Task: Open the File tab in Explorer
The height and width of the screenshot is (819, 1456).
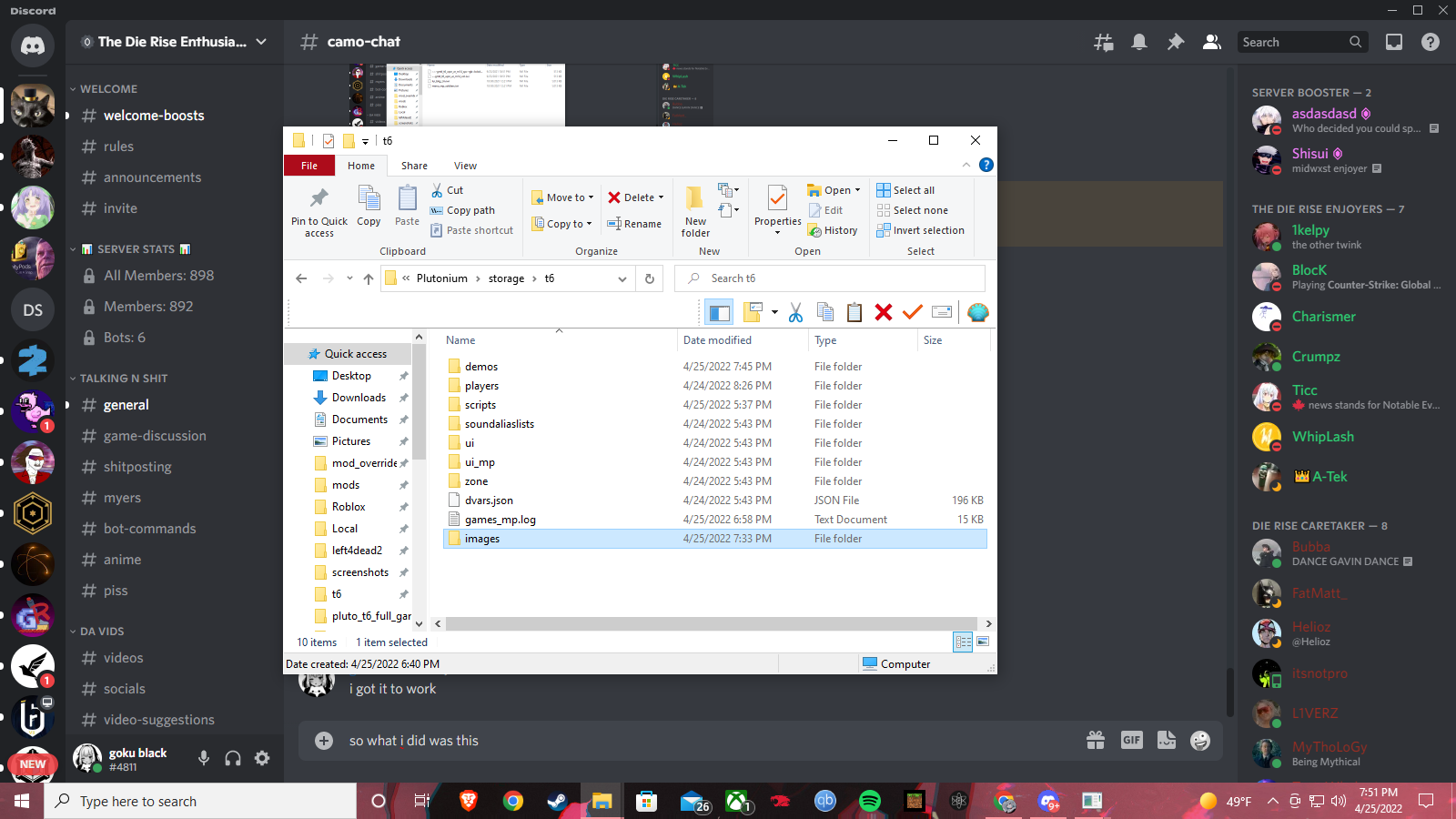Action: tap(309, 166)
